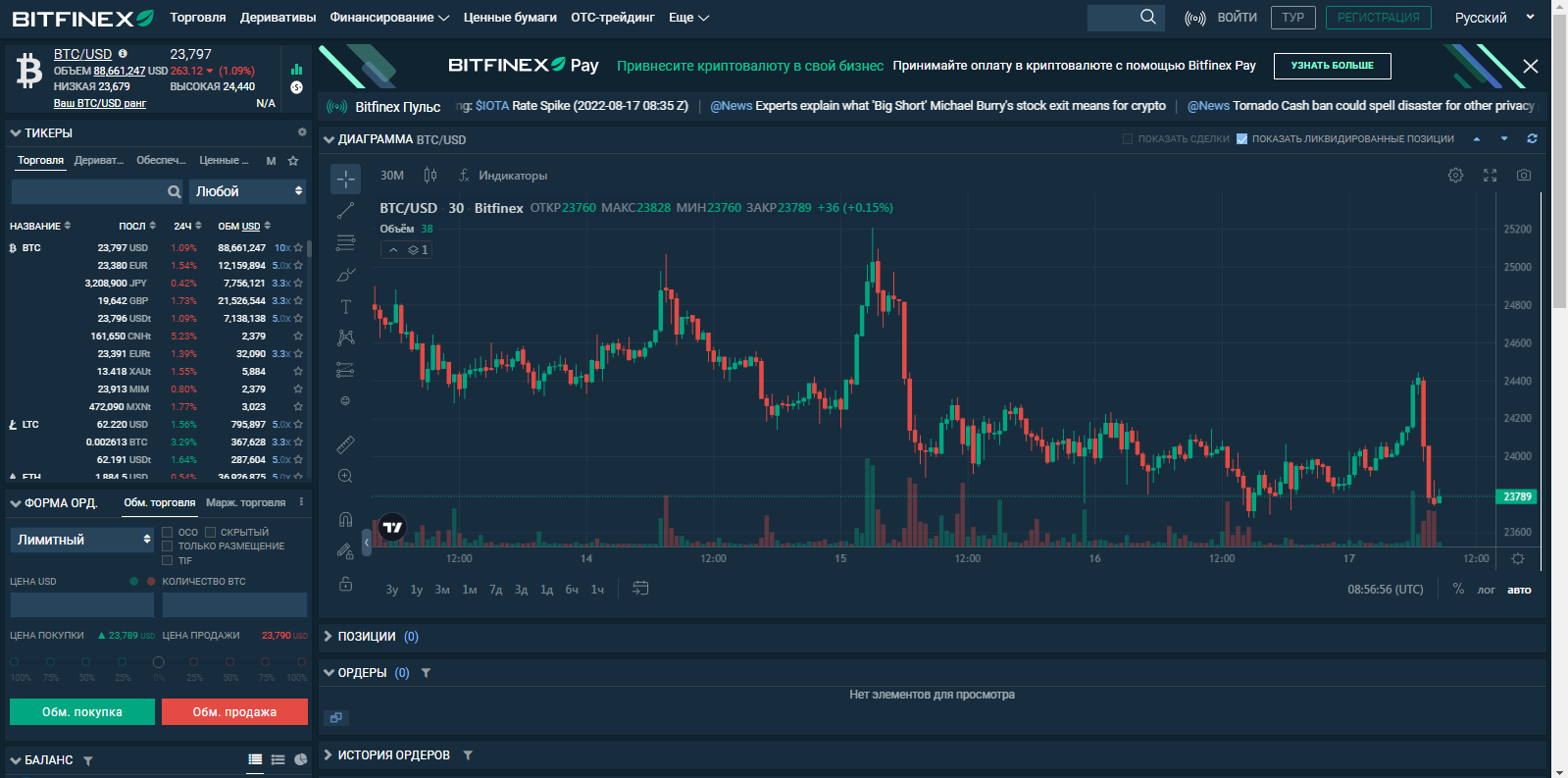Open the Любой currency filter dropdown

click(248, 191)
